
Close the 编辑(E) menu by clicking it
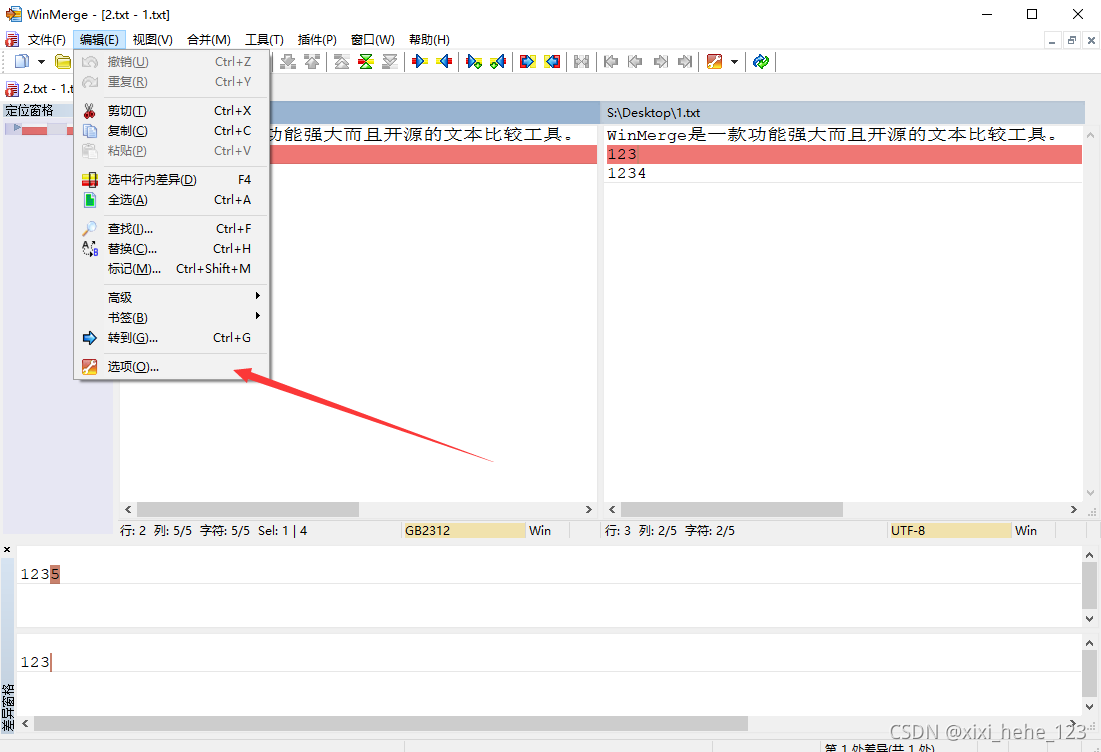click(99, 39)
